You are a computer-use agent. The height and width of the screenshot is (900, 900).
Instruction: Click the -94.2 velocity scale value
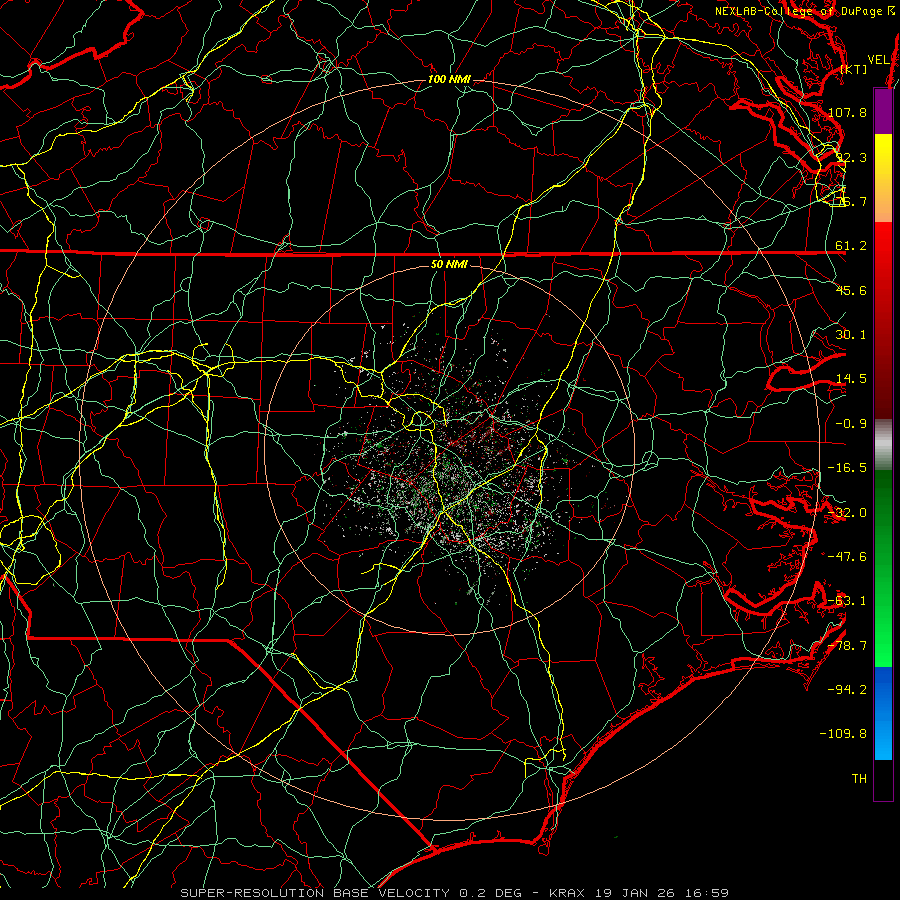[x=847, y=689]
